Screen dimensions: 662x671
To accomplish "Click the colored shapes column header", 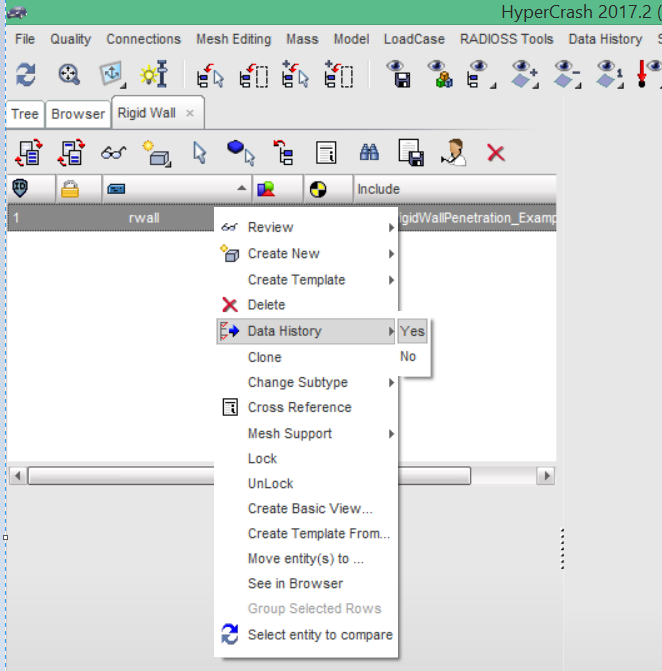I will [278, 189].
